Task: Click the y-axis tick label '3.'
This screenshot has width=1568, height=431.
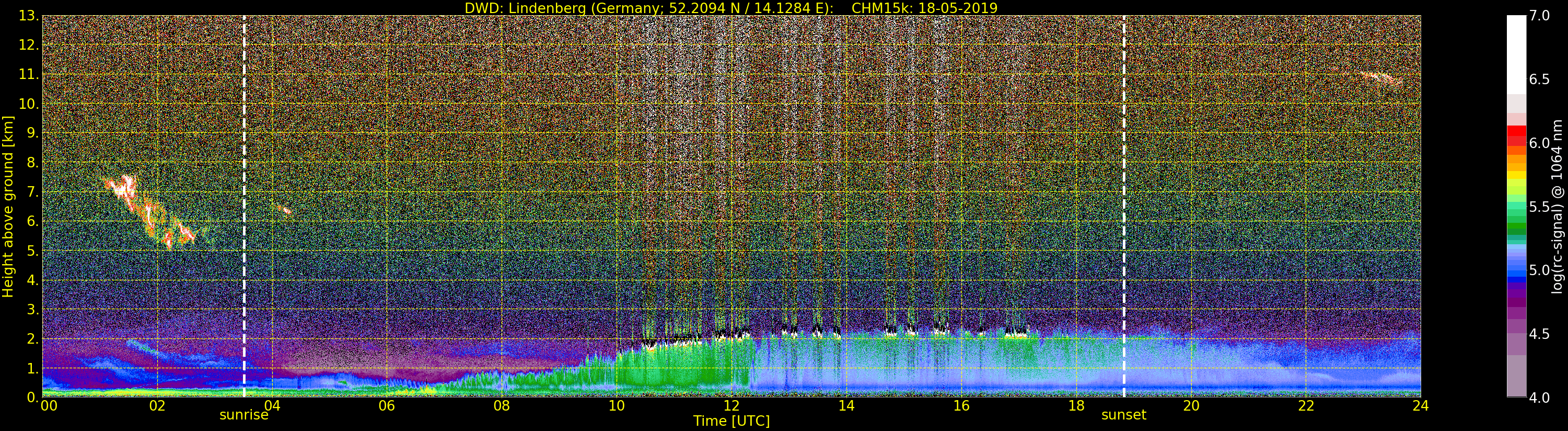Action: [x=33, y=309]
